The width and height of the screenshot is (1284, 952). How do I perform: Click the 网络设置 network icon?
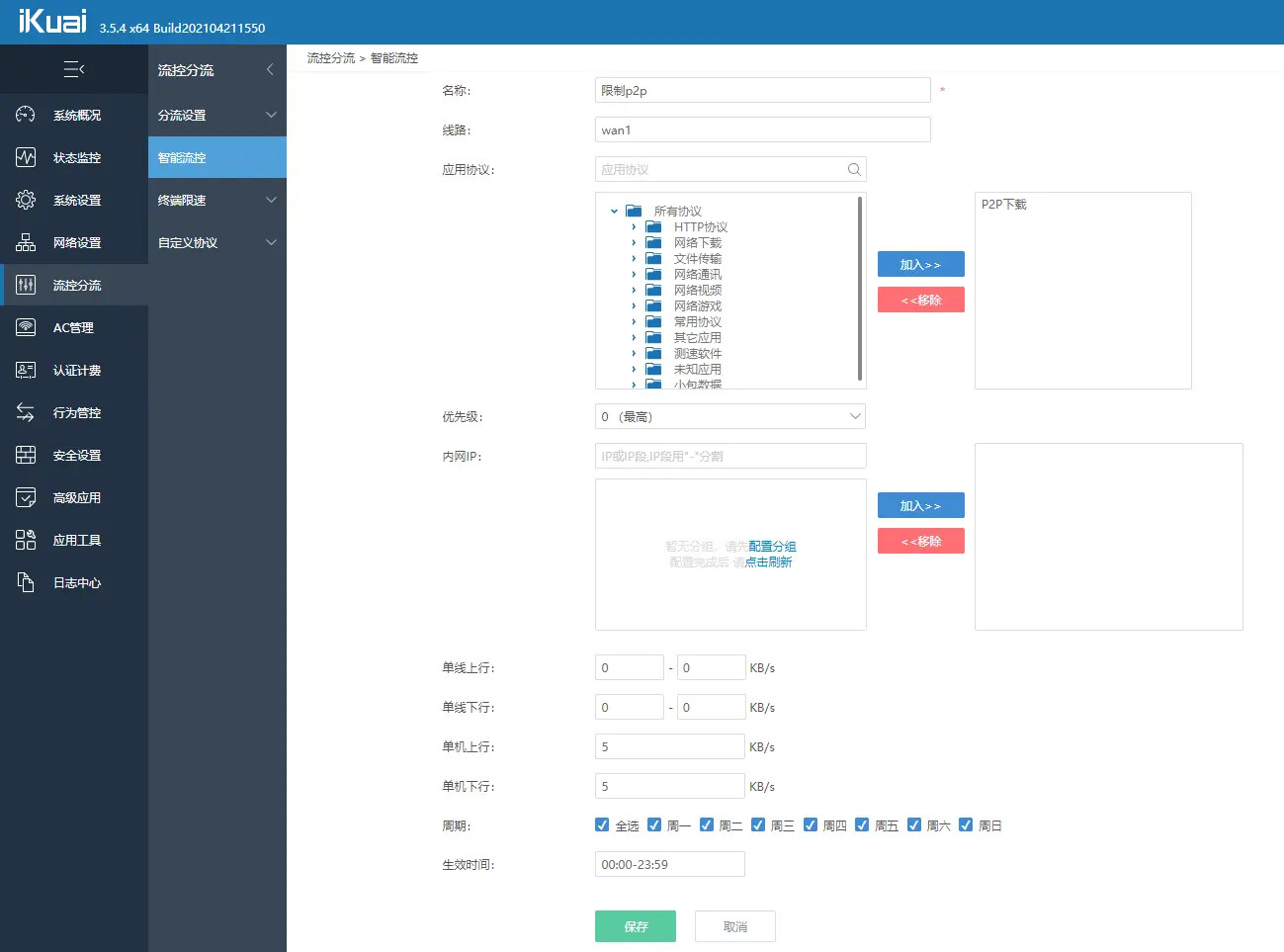(26, 242)
